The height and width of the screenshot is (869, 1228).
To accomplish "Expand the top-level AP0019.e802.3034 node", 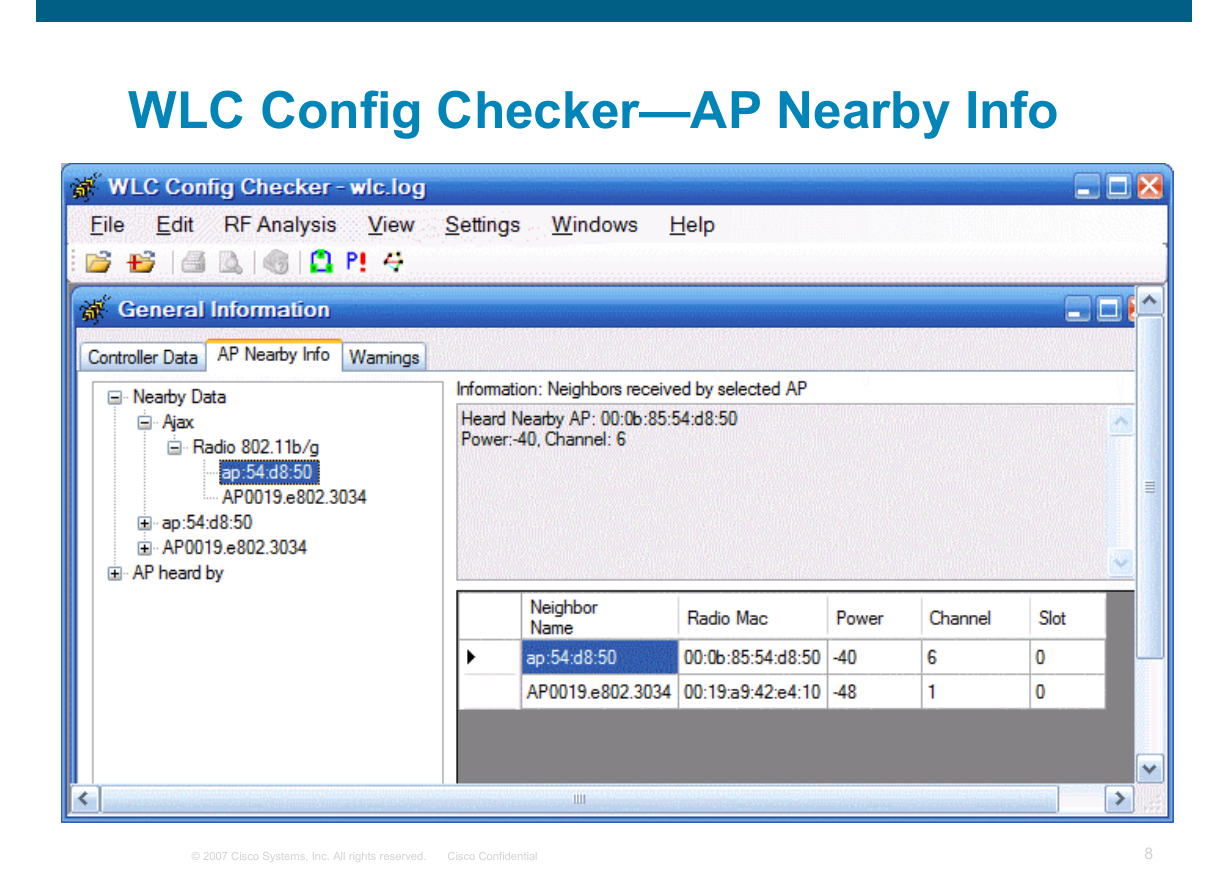I will (x=144, y=548).
